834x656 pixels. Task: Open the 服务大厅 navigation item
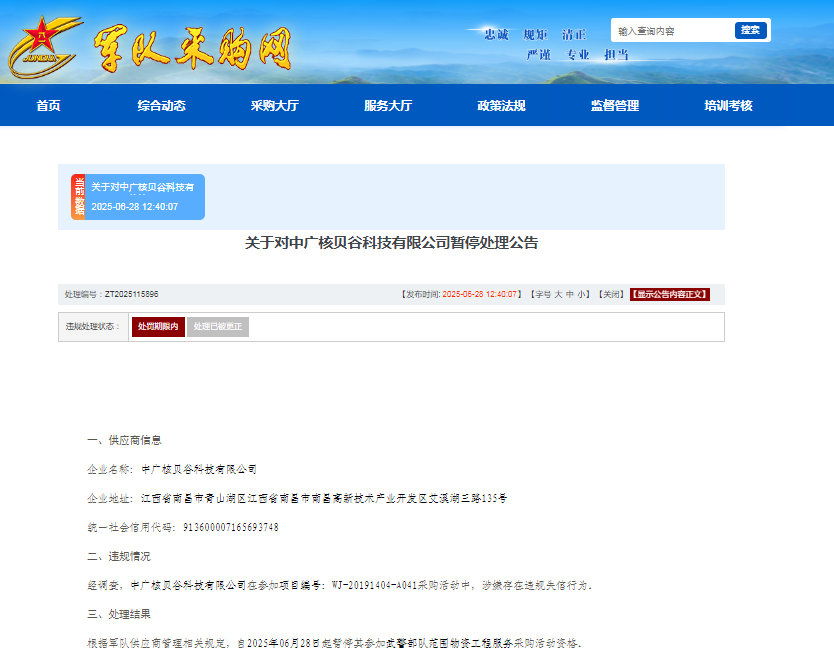click(x=388, y=105)
